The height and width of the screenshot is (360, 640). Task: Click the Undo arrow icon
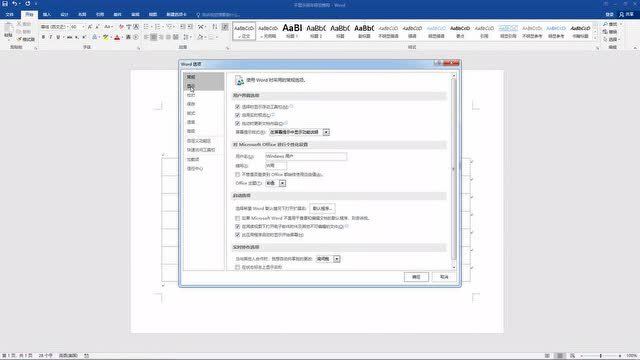pos(15,4)
